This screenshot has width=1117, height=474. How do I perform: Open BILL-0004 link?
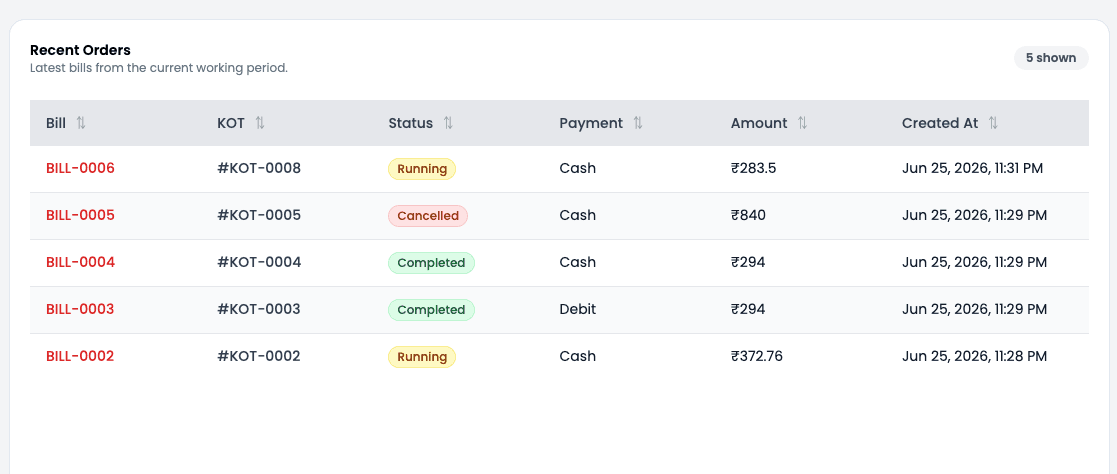80,262
